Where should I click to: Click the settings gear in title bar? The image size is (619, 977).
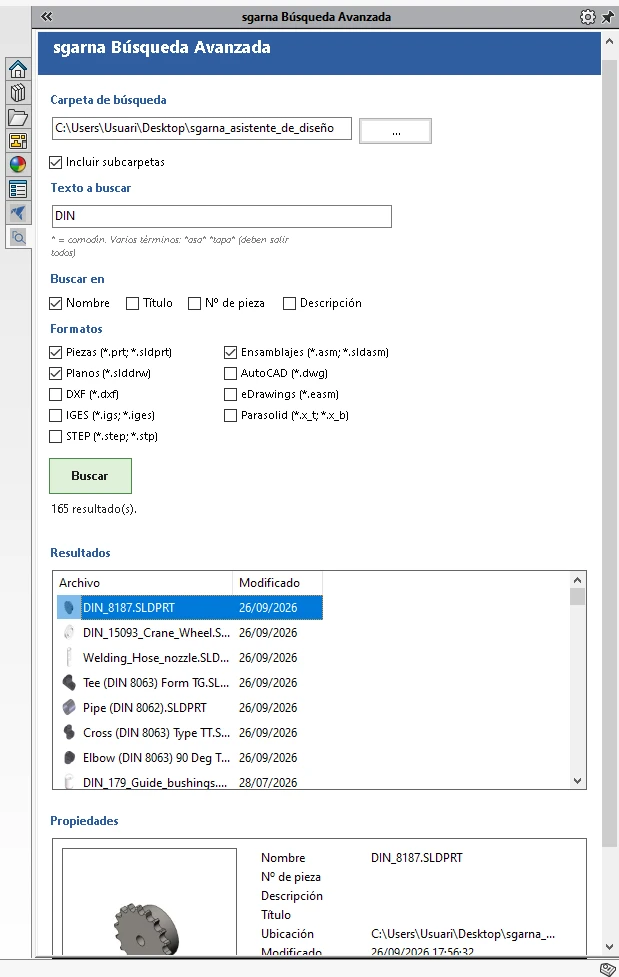tap(587, 17)
